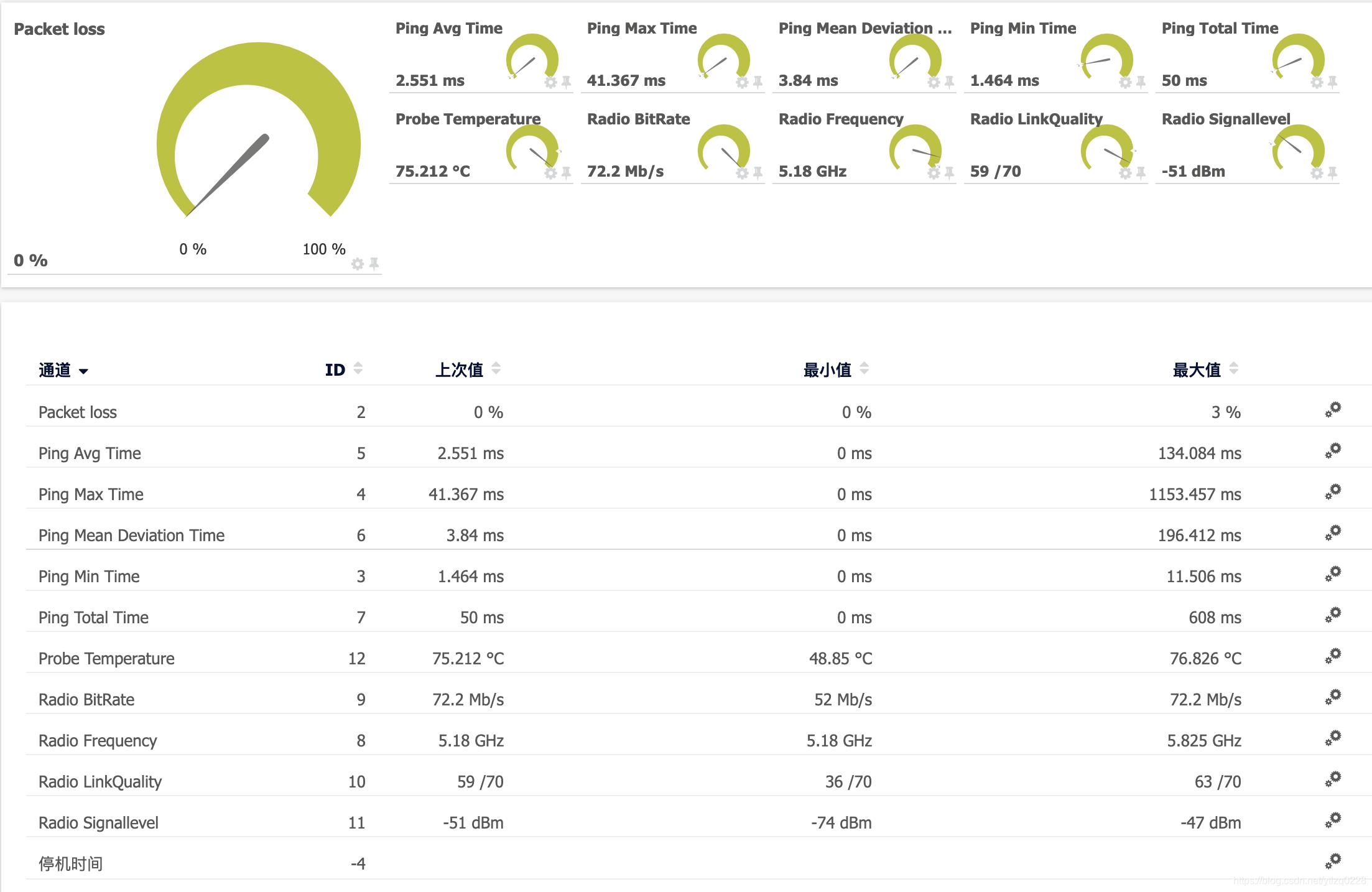
Task: Open channel settings for Radio LinkQuality row
Action: [1333, 779]
